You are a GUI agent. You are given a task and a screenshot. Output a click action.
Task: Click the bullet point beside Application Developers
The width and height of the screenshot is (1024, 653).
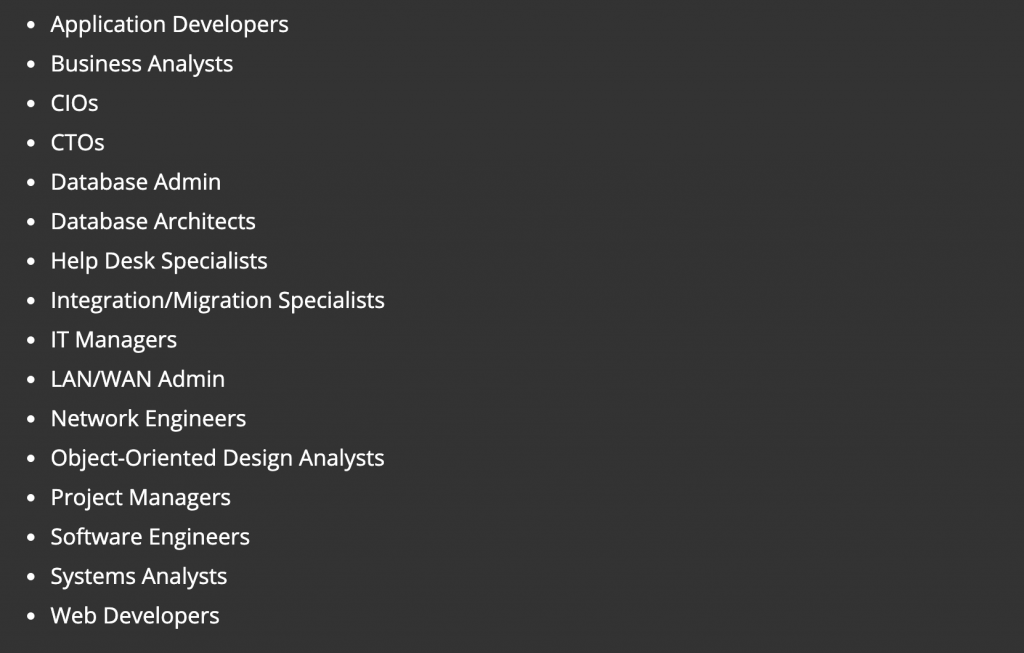click(x=31, y=25)
